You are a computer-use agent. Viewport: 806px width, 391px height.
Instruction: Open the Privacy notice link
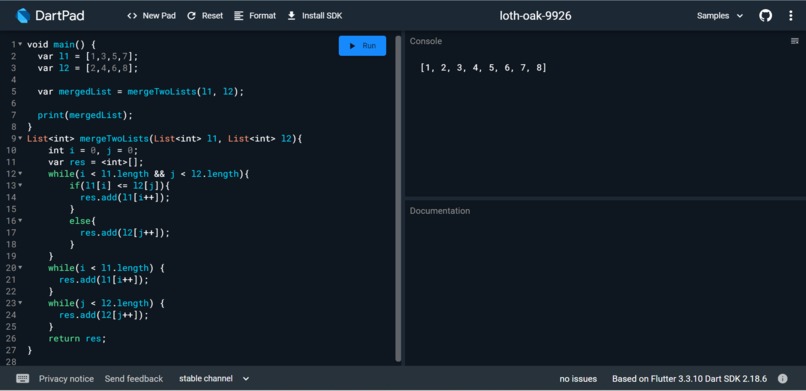pyautogui.click(x=66, y=379)
